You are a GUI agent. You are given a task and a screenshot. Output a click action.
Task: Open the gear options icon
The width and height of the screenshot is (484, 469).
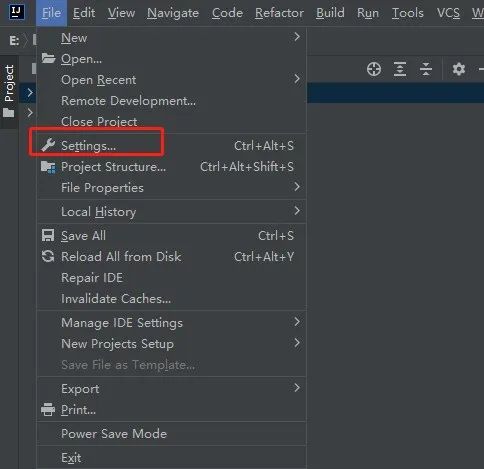459,69
